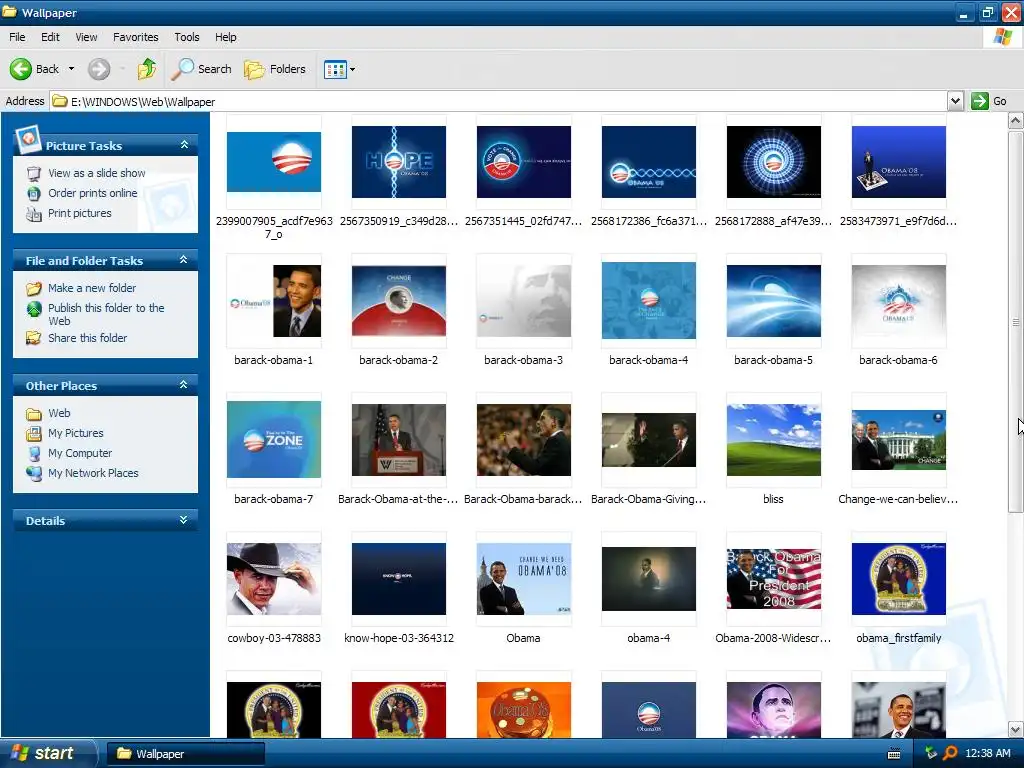
Task: Click the slide show icon
Action: (34, 174)
